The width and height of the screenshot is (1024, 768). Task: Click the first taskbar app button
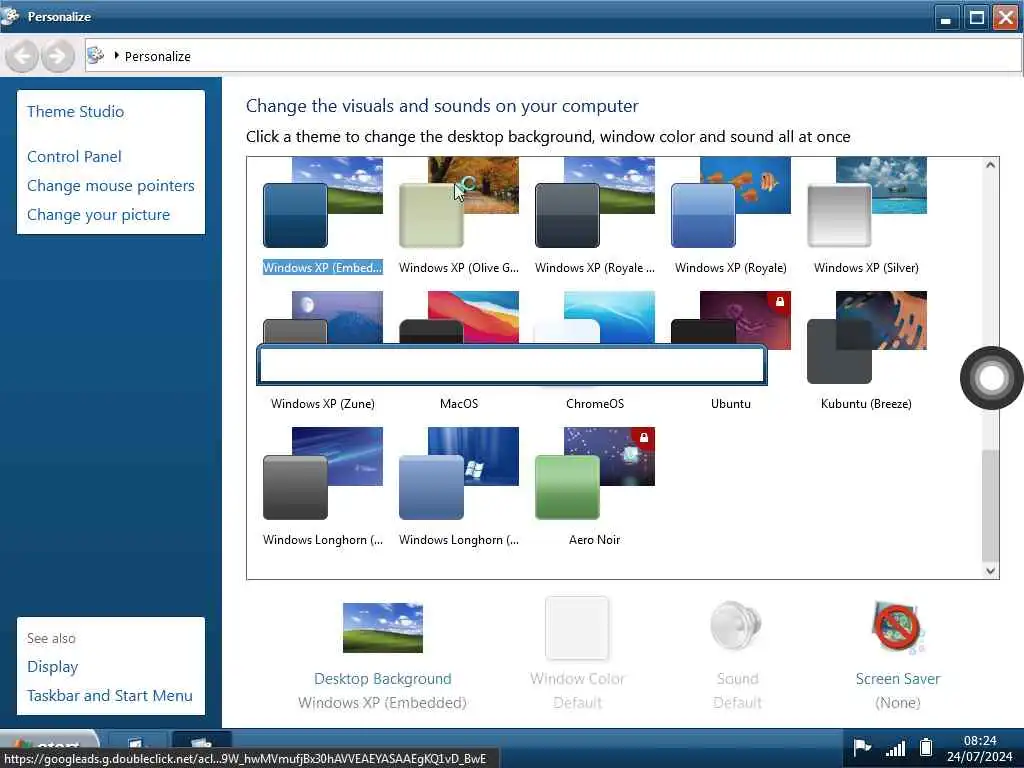pos(136,740)
